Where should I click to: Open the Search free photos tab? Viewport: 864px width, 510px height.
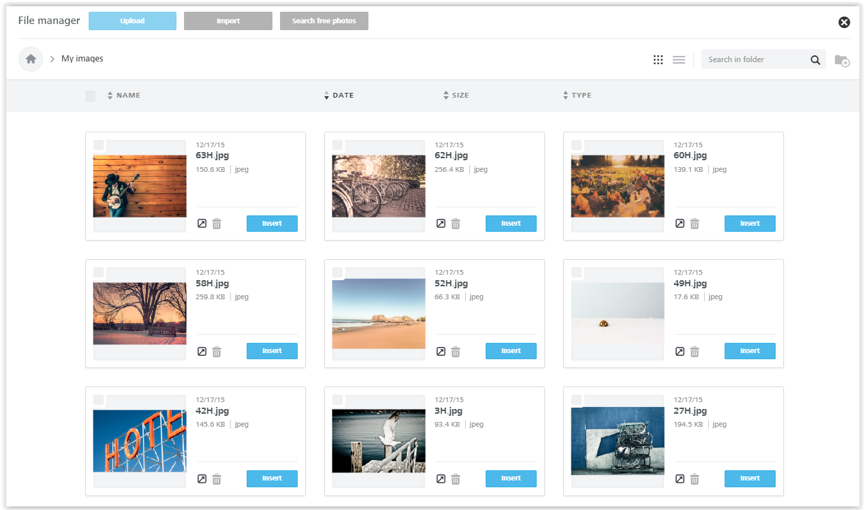click(x=324, y=21)
